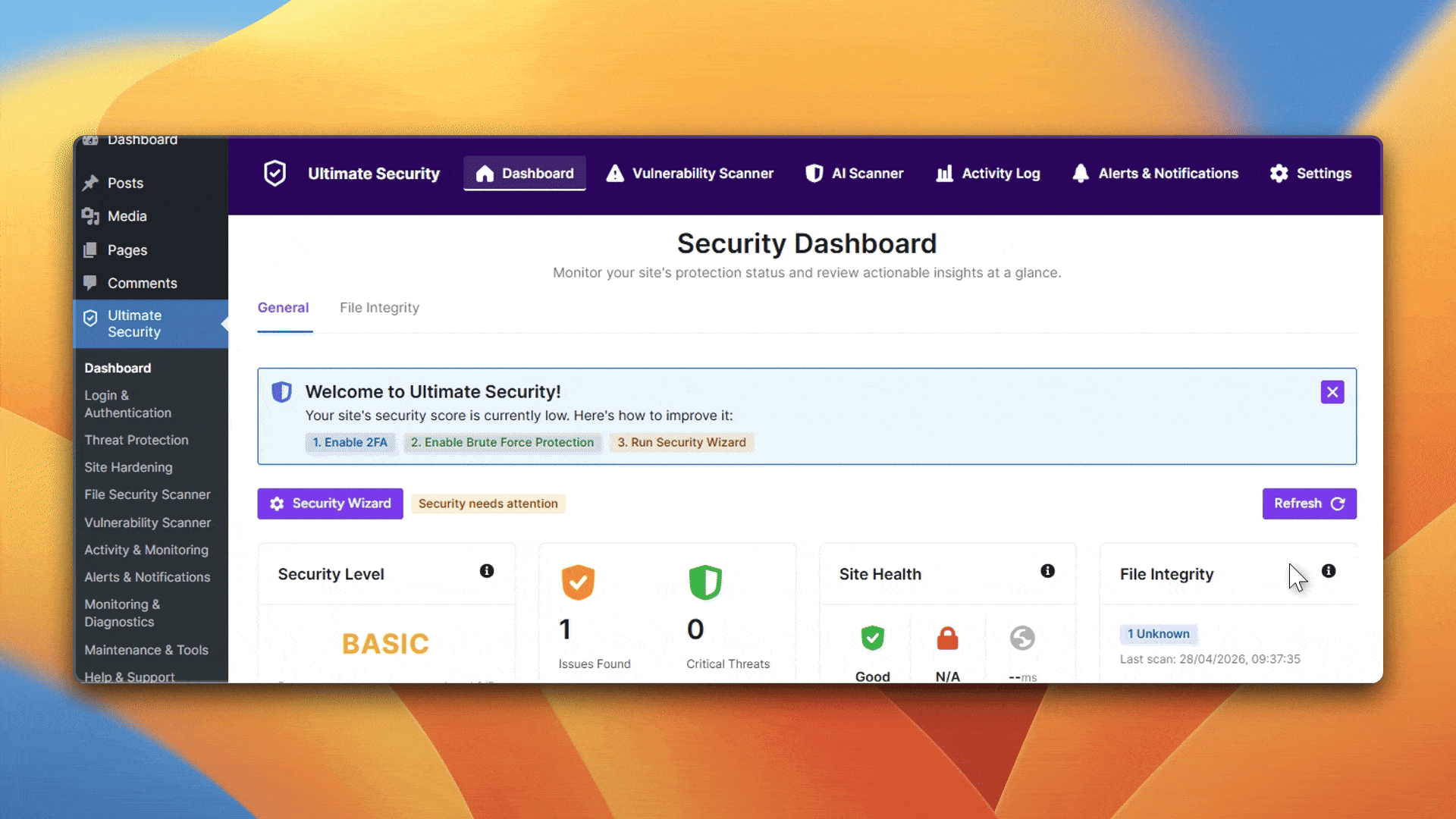Open Site Hardening submenu

pyautogui.click(x=128, y=467)
